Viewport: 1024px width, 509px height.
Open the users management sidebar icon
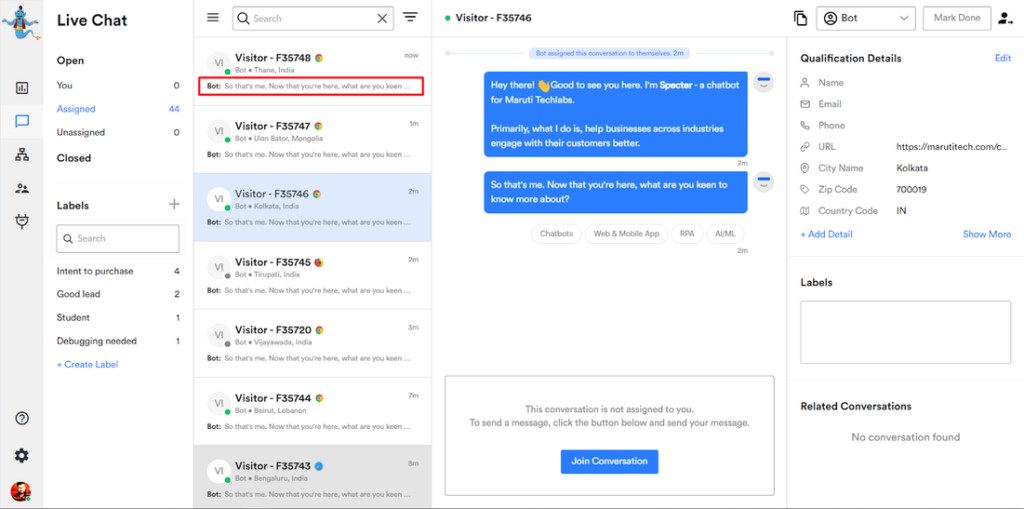(x=21, y=188)
